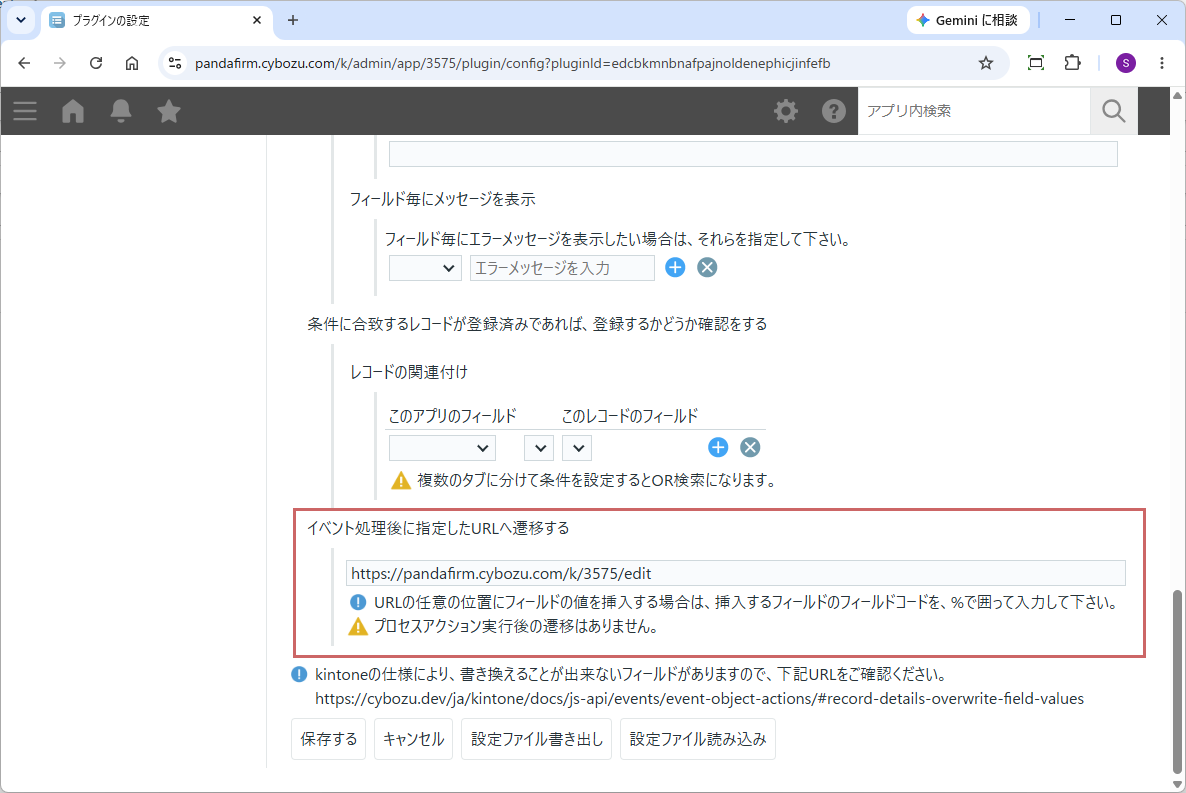Close the 'プラグインの設定' tab

coord(256,20)
